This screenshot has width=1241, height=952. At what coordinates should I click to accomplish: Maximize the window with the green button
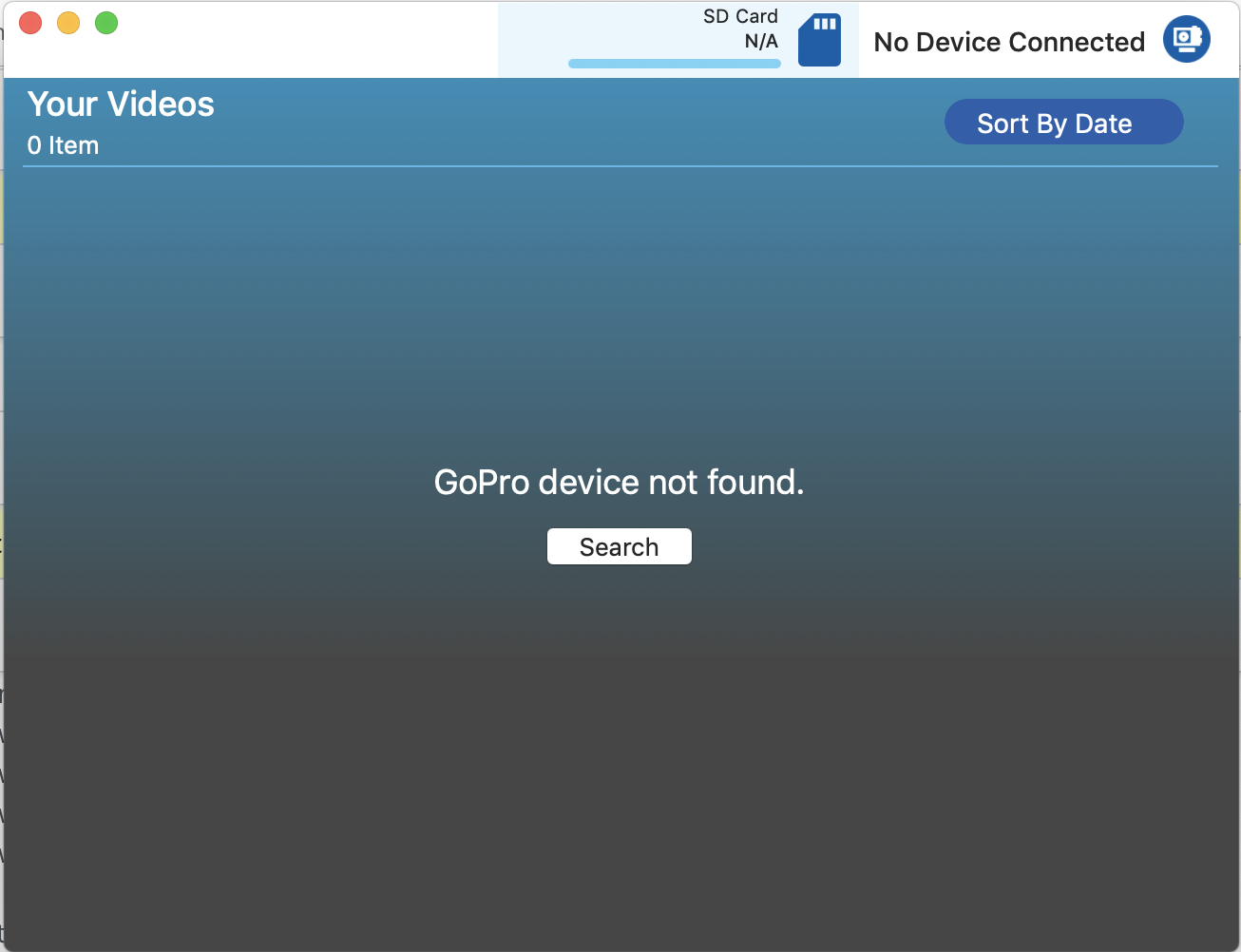click(x=106, y=23)
